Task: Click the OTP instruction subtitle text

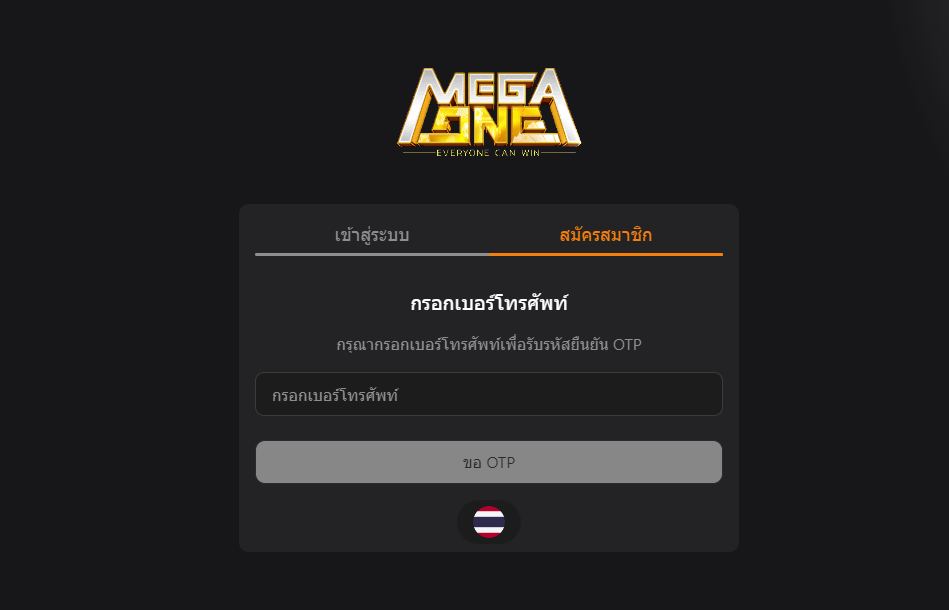Action: point(489,344)
